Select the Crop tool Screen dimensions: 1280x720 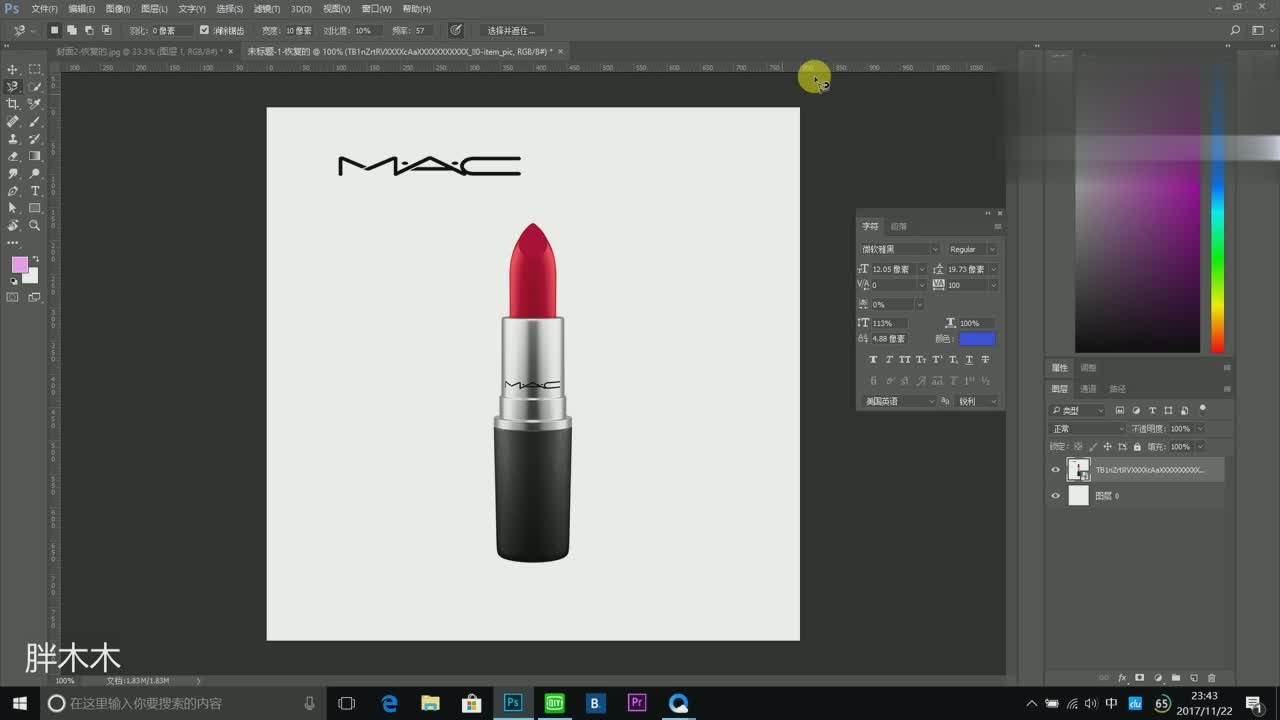coord(13,104)
